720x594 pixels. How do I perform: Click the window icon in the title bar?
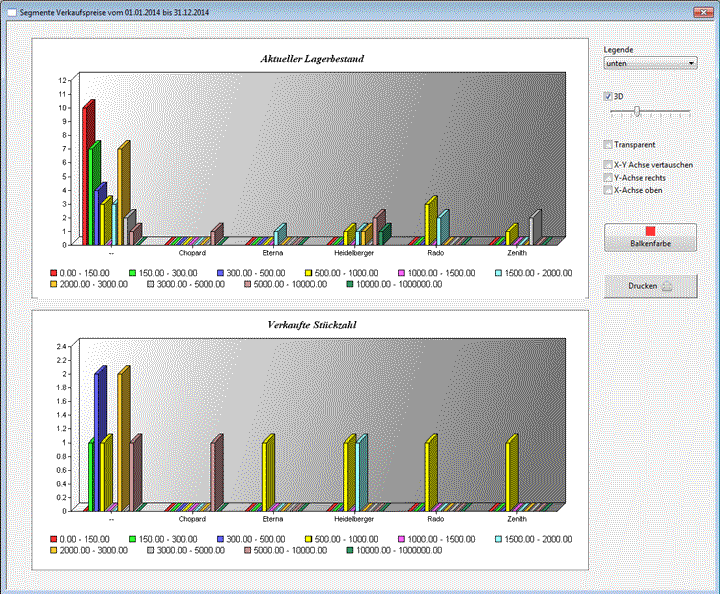(x=12, y=13)
